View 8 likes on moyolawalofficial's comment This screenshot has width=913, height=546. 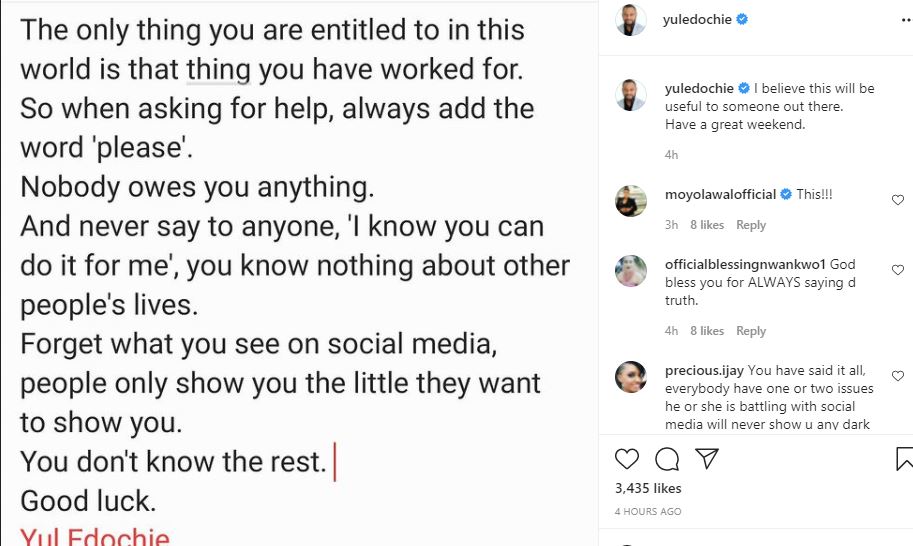point(707,225)
